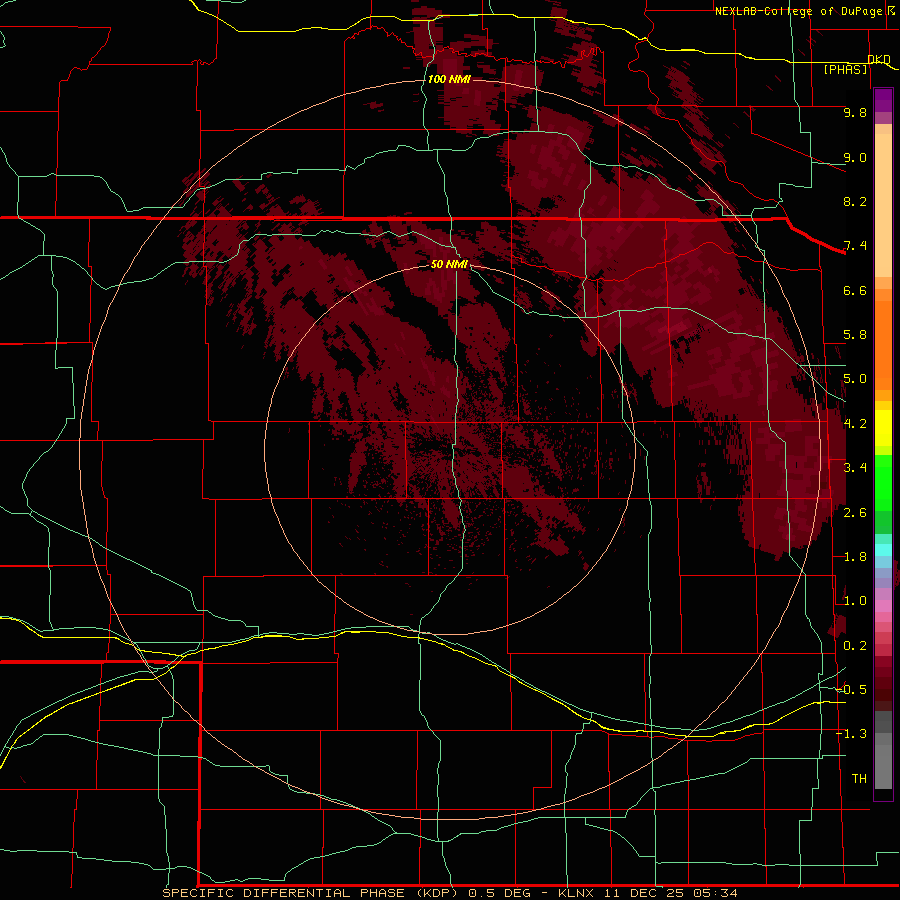This screenshot has height=900, width=900.
Task: Click the 100 NMI range ring label
Action: click(x=449, y=79)
